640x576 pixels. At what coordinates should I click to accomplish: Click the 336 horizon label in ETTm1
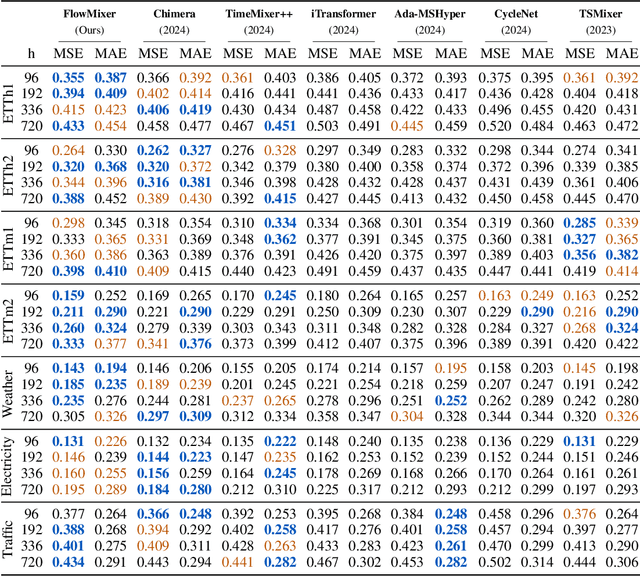(x=31, y=255)
